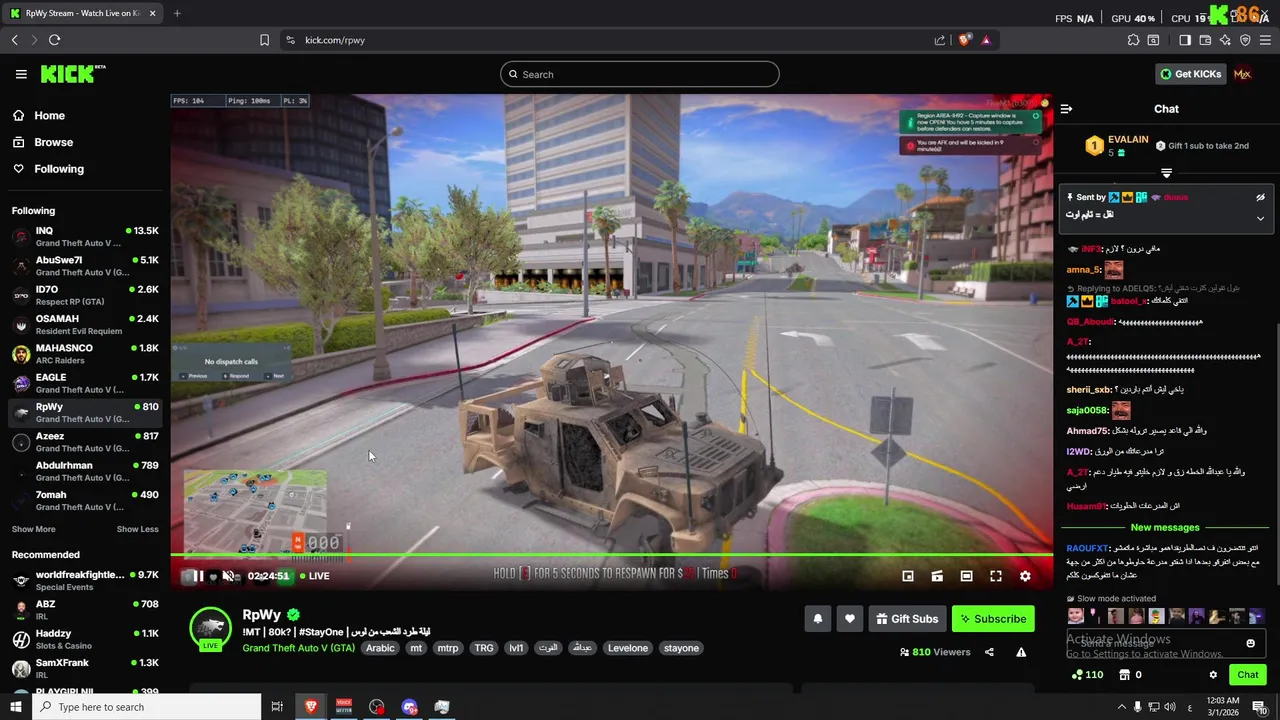Share the stream via the share icon
Screen dimensions: 1280x720
[x=989, y=652]
